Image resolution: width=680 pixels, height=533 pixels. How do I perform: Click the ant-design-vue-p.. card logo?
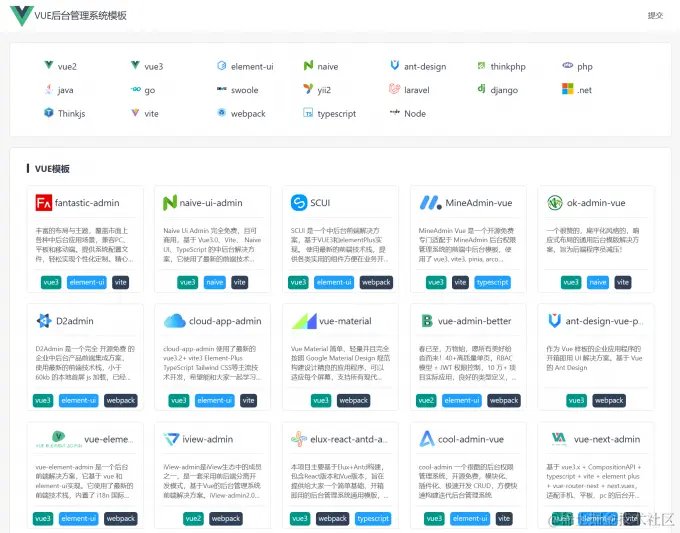(x=555, y=320)
